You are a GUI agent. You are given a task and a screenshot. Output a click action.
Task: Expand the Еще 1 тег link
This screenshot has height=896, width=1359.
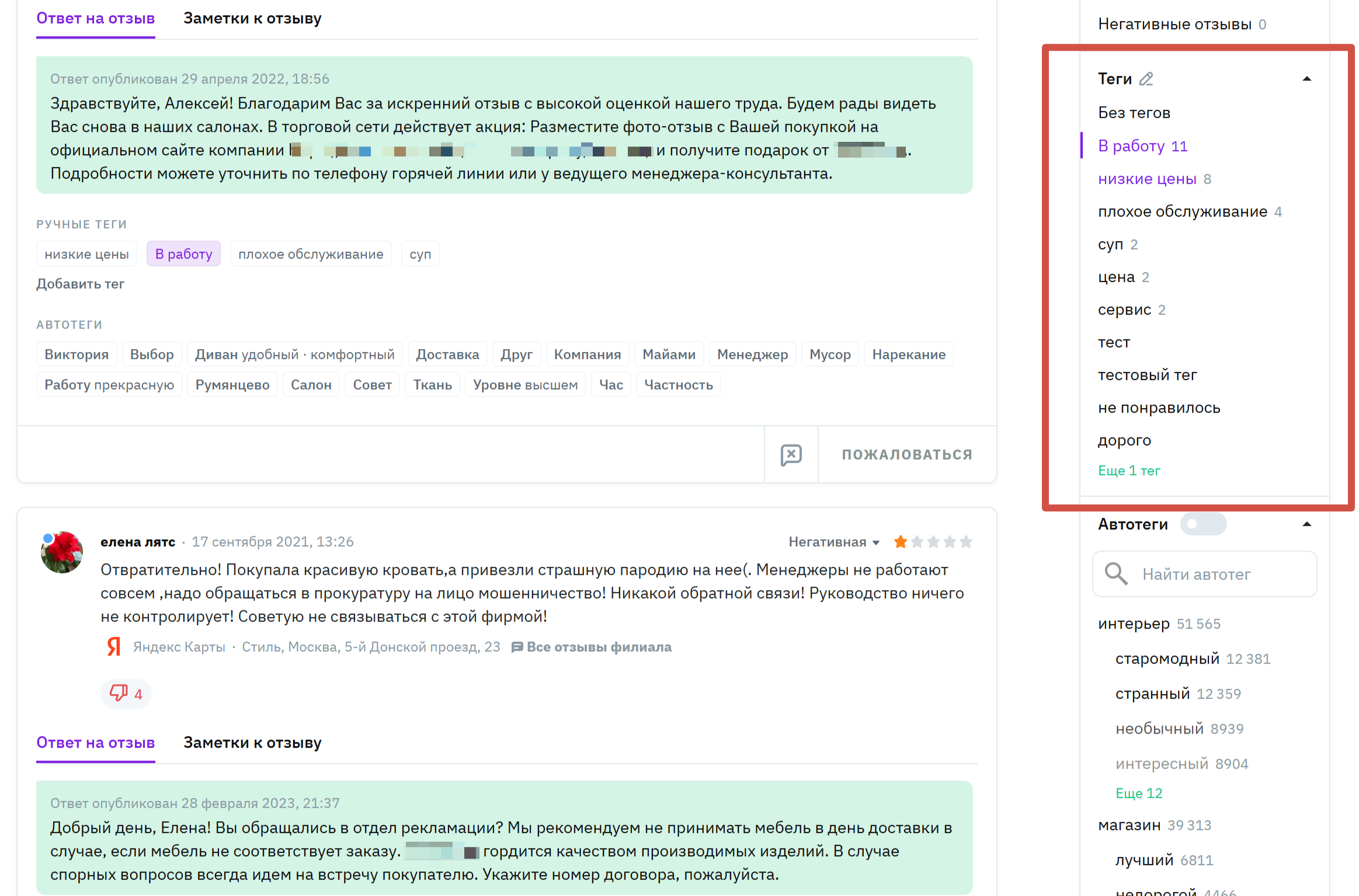(x=1128, y=470)
